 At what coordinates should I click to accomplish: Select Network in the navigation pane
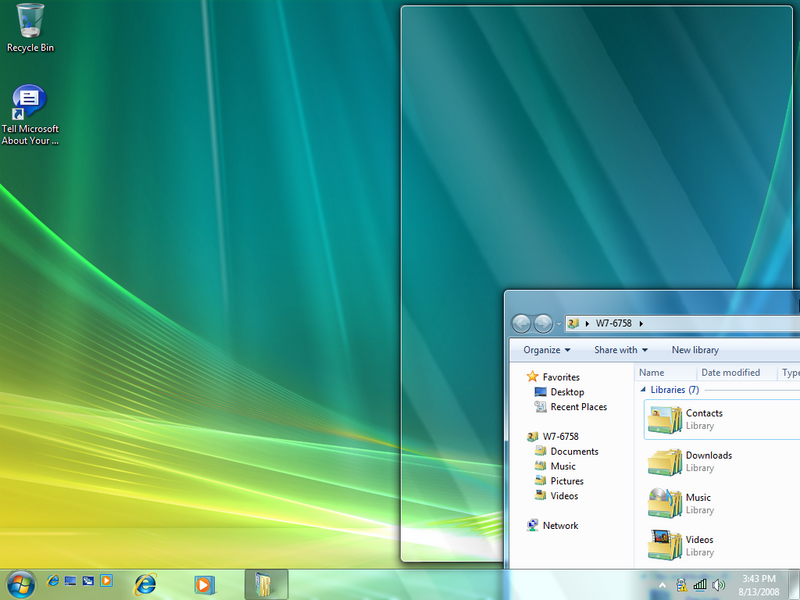pyautogui.click(x=560, y=525)
